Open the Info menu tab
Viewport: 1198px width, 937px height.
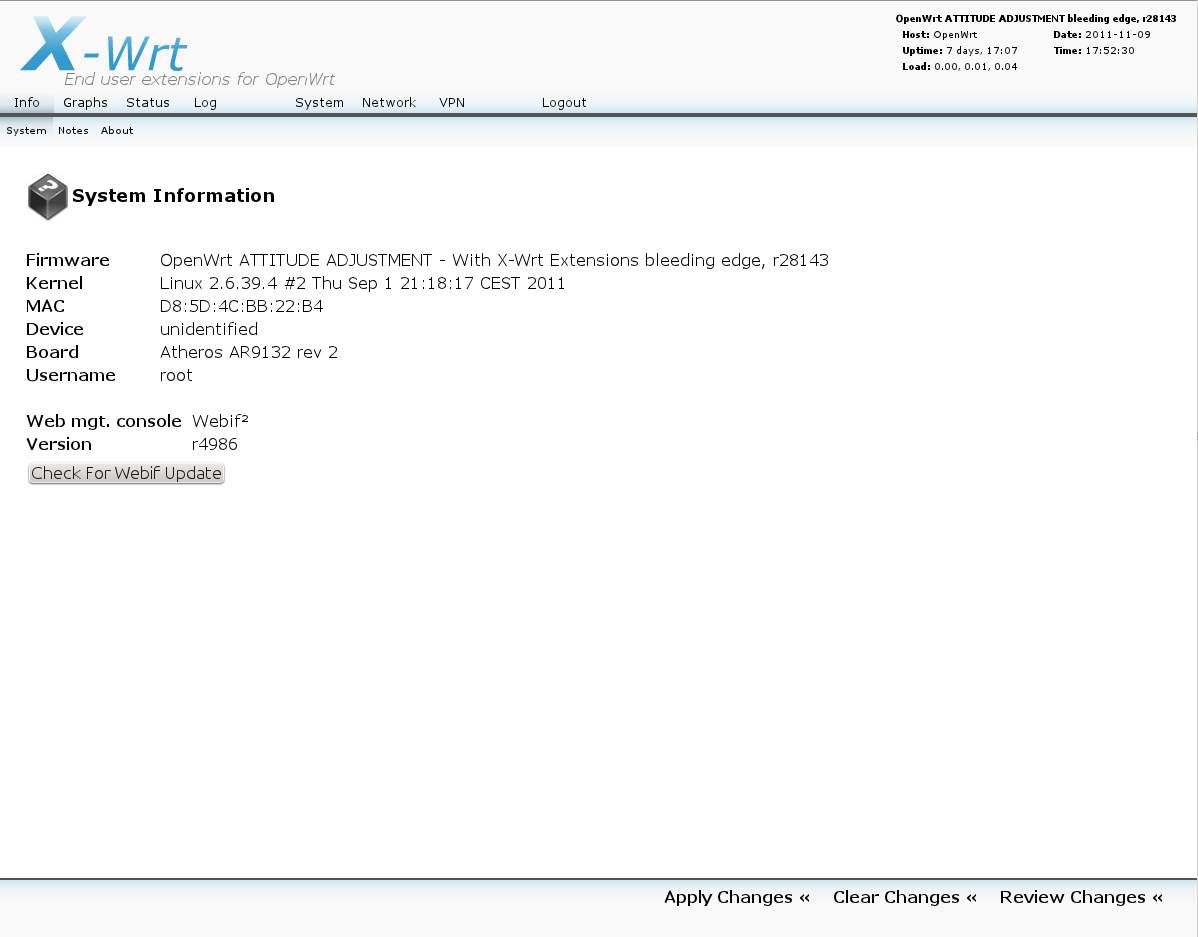click(x=27, y=102)
